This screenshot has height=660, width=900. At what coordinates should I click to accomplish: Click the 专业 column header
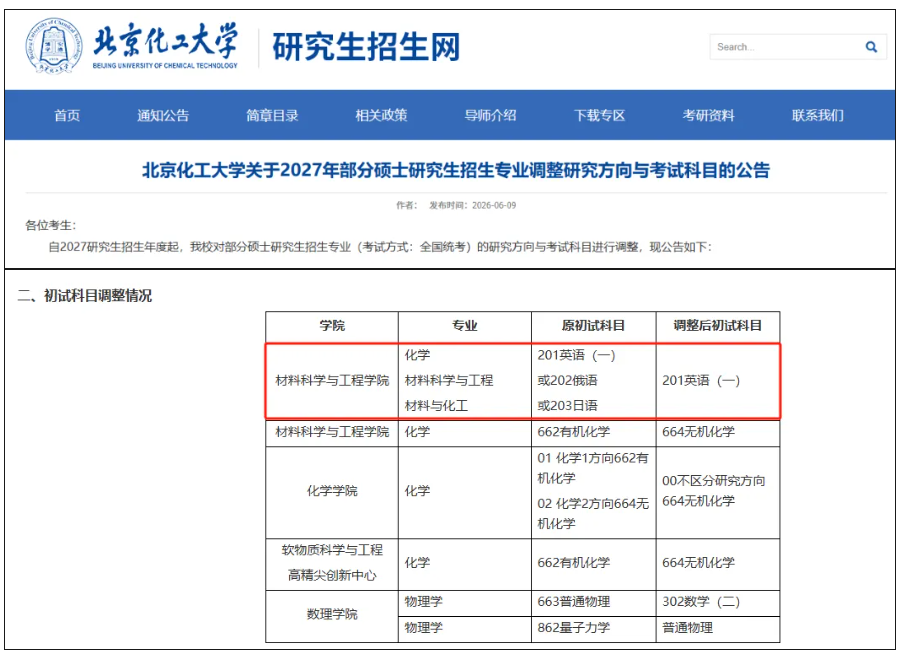(x=464, y=326)
